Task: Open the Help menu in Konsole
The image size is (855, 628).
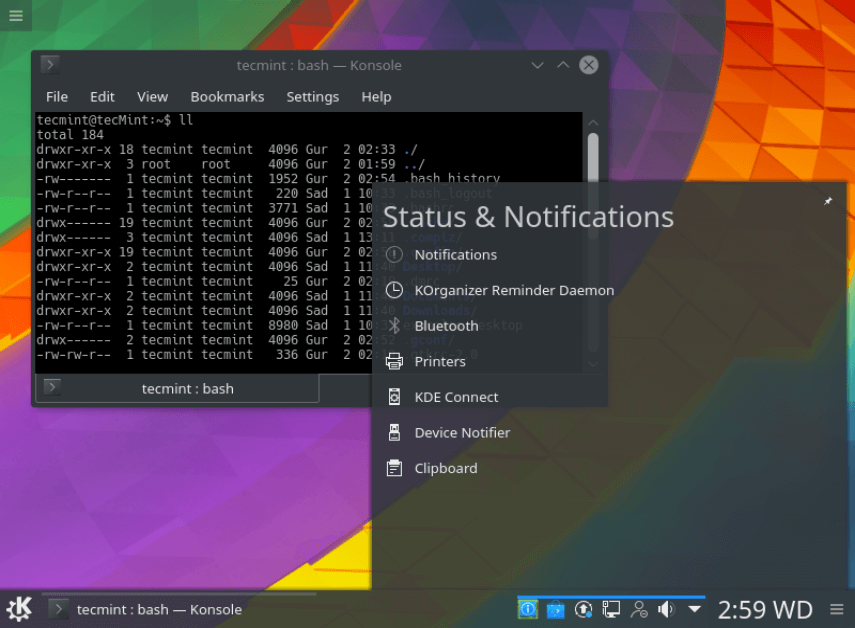Action: tap(376, 97)
